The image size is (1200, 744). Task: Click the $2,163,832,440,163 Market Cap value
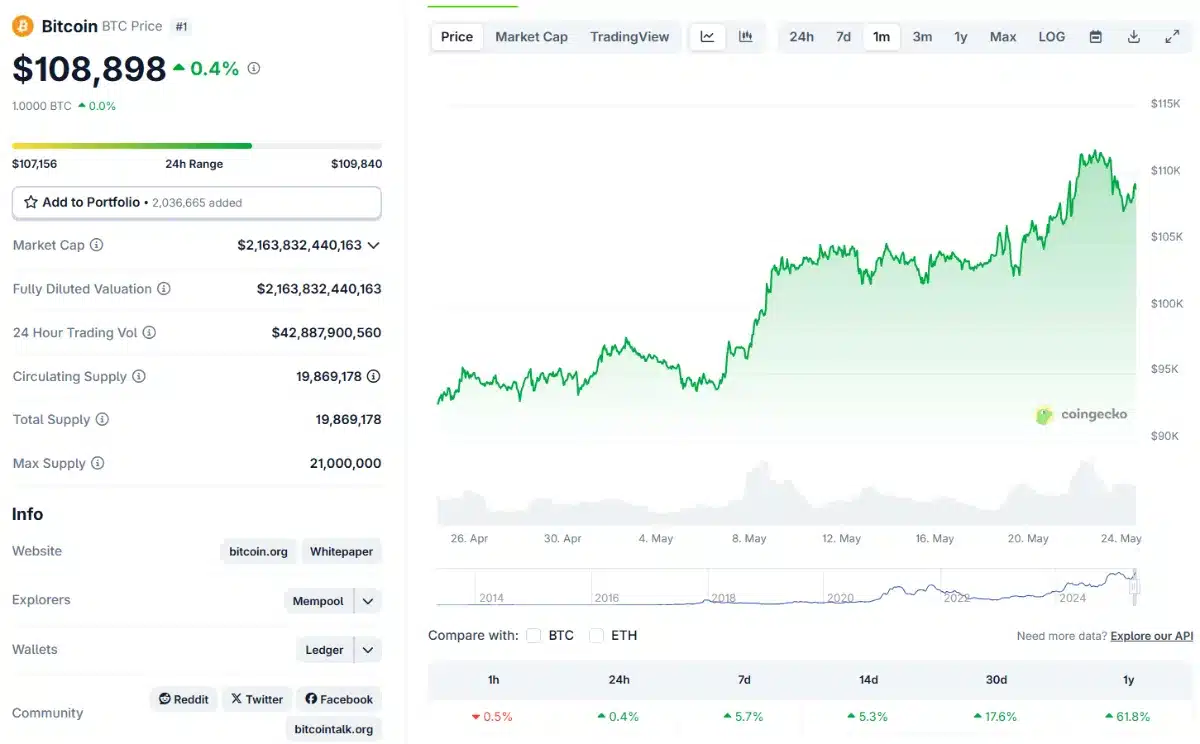point(299,245)
